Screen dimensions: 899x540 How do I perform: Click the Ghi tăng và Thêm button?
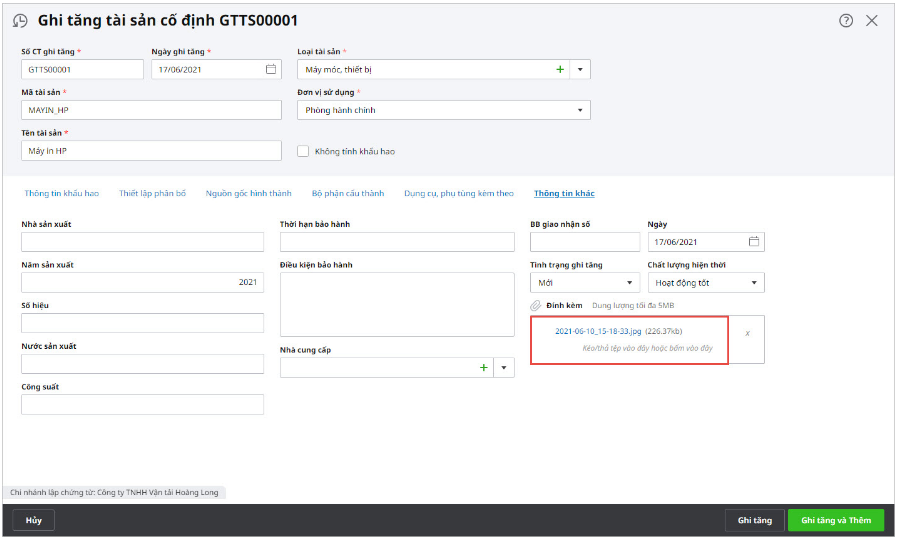835,520
